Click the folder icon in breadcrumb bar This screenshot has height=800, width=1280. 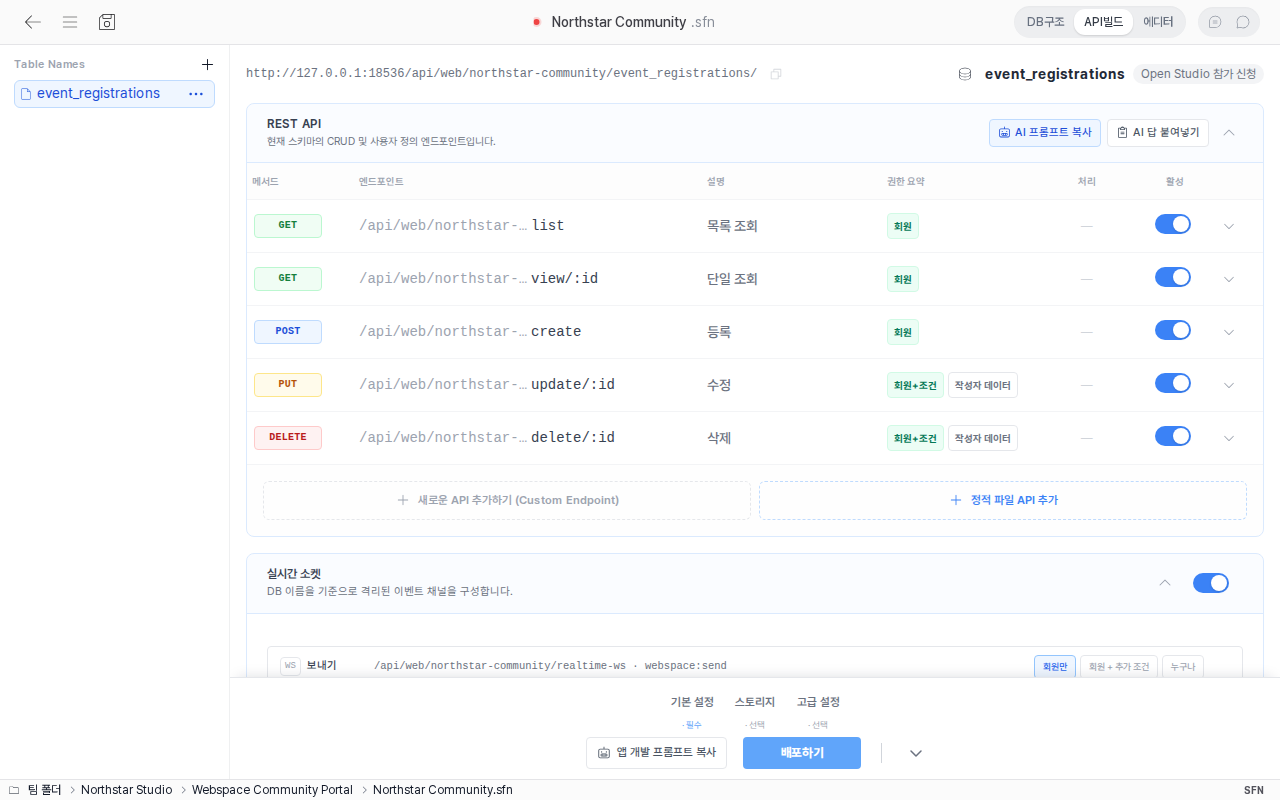tap(14, 790)
